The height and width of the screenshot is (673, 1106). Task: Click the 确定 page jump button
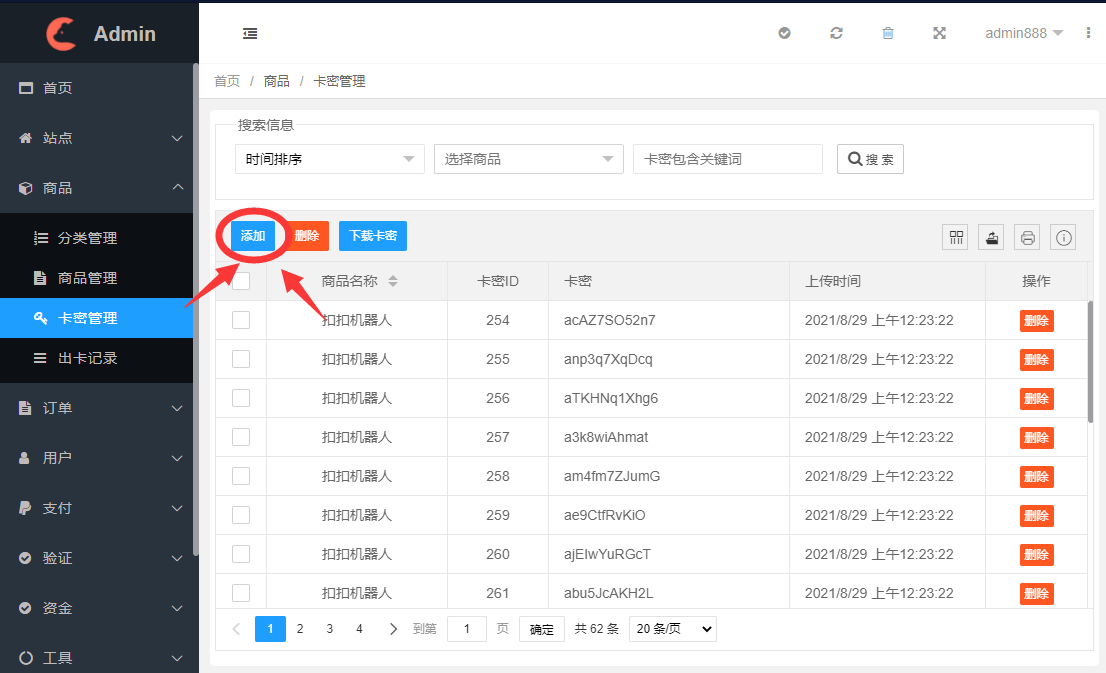(x=542, y=629)
